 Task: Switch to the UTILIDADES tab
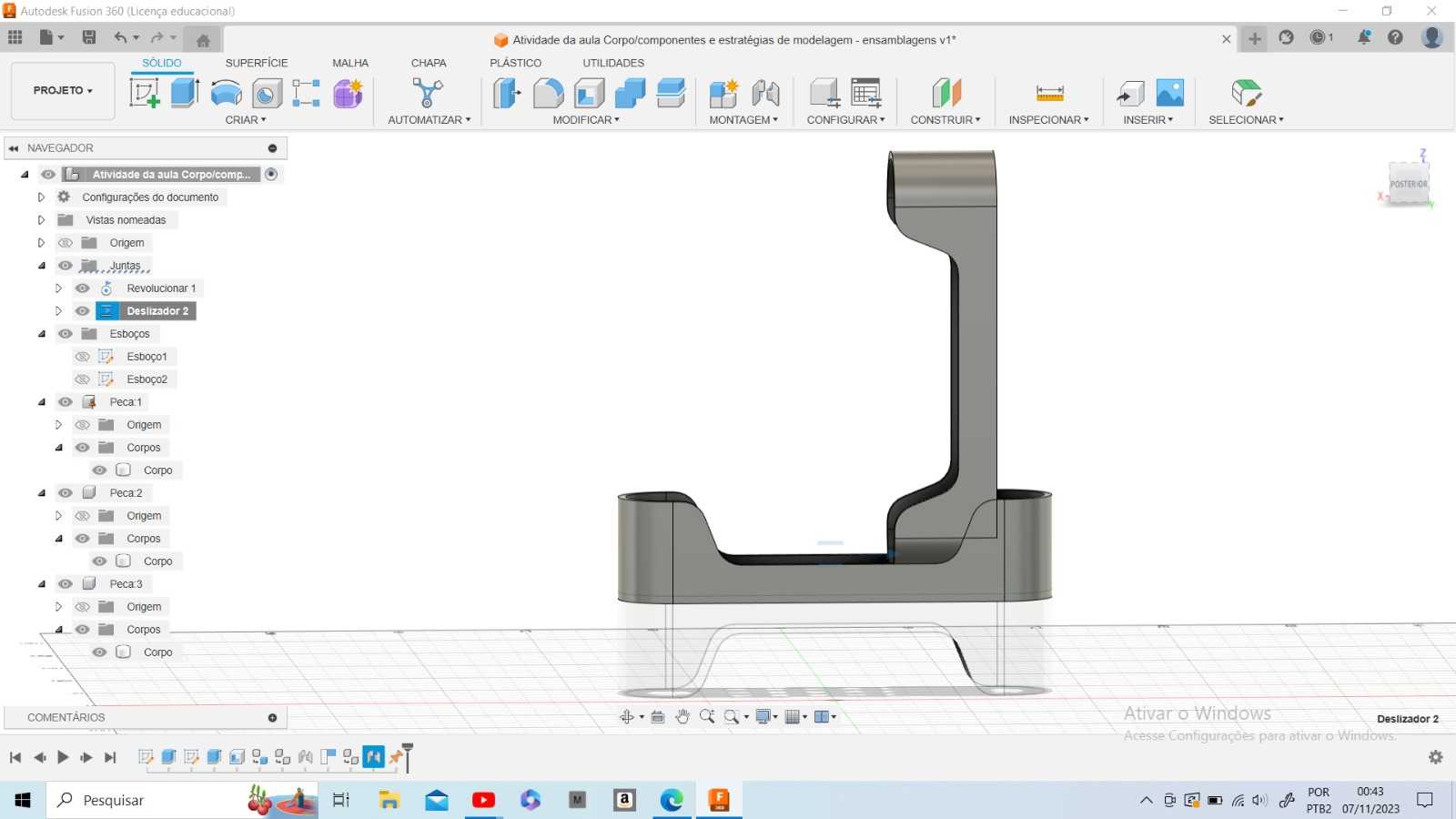pyautogui.click(x=613, y=63)
